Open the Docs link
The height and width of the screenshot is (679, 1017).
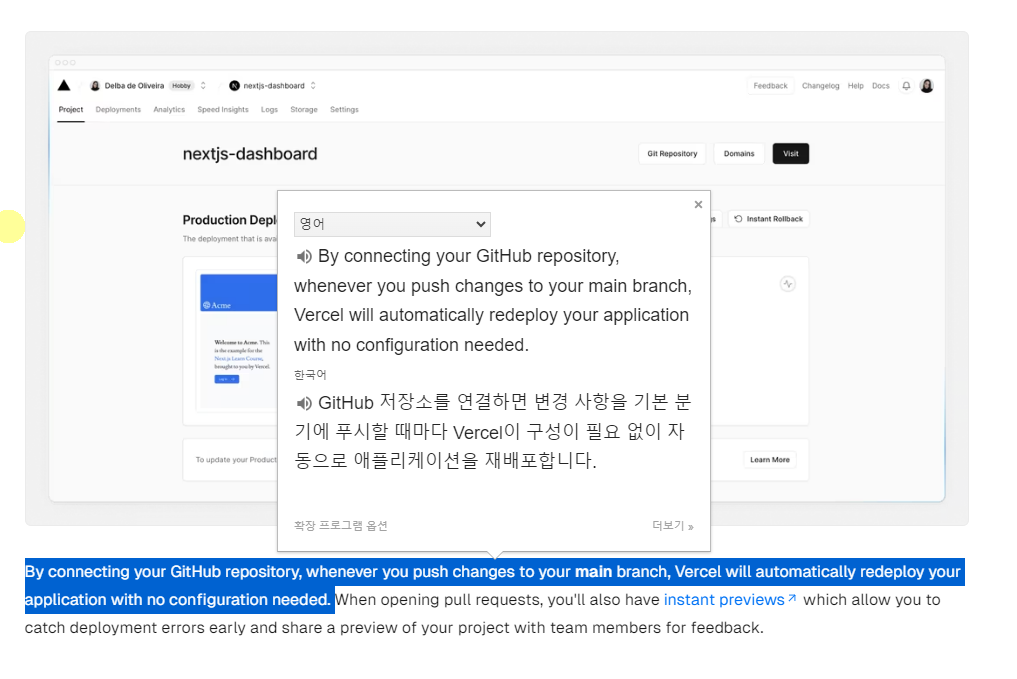coord(880,86)
